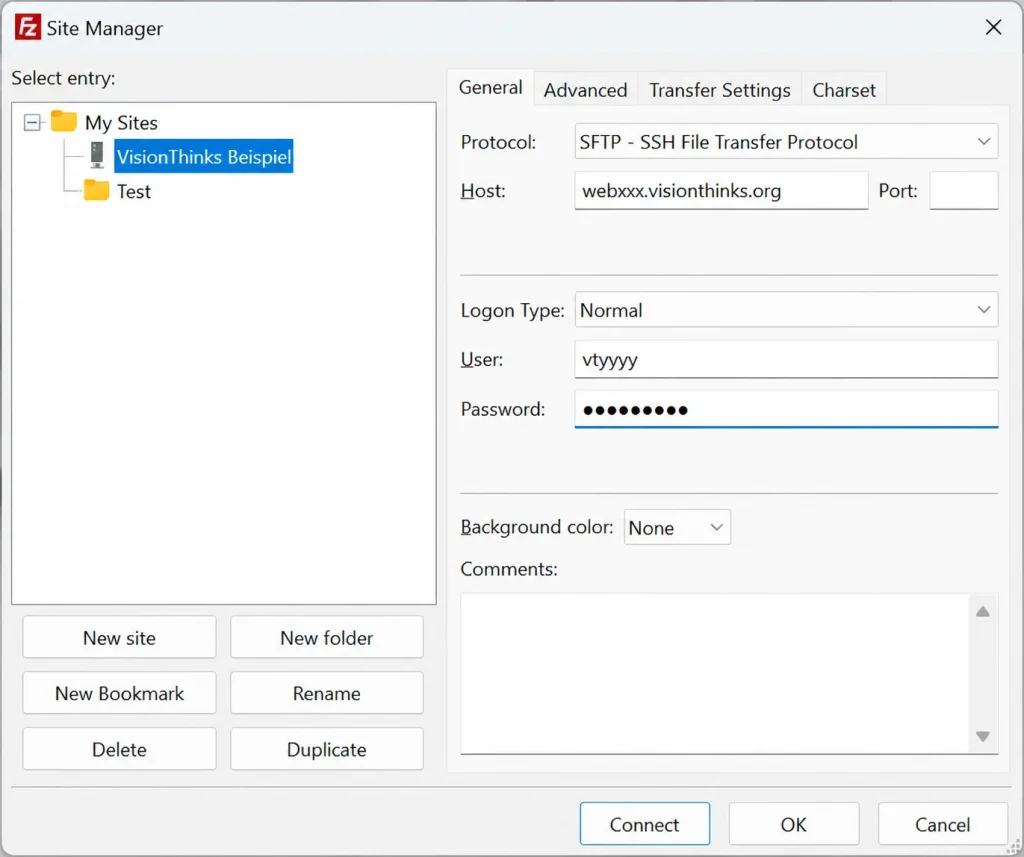Switch to the General tab

click(490, 88)
